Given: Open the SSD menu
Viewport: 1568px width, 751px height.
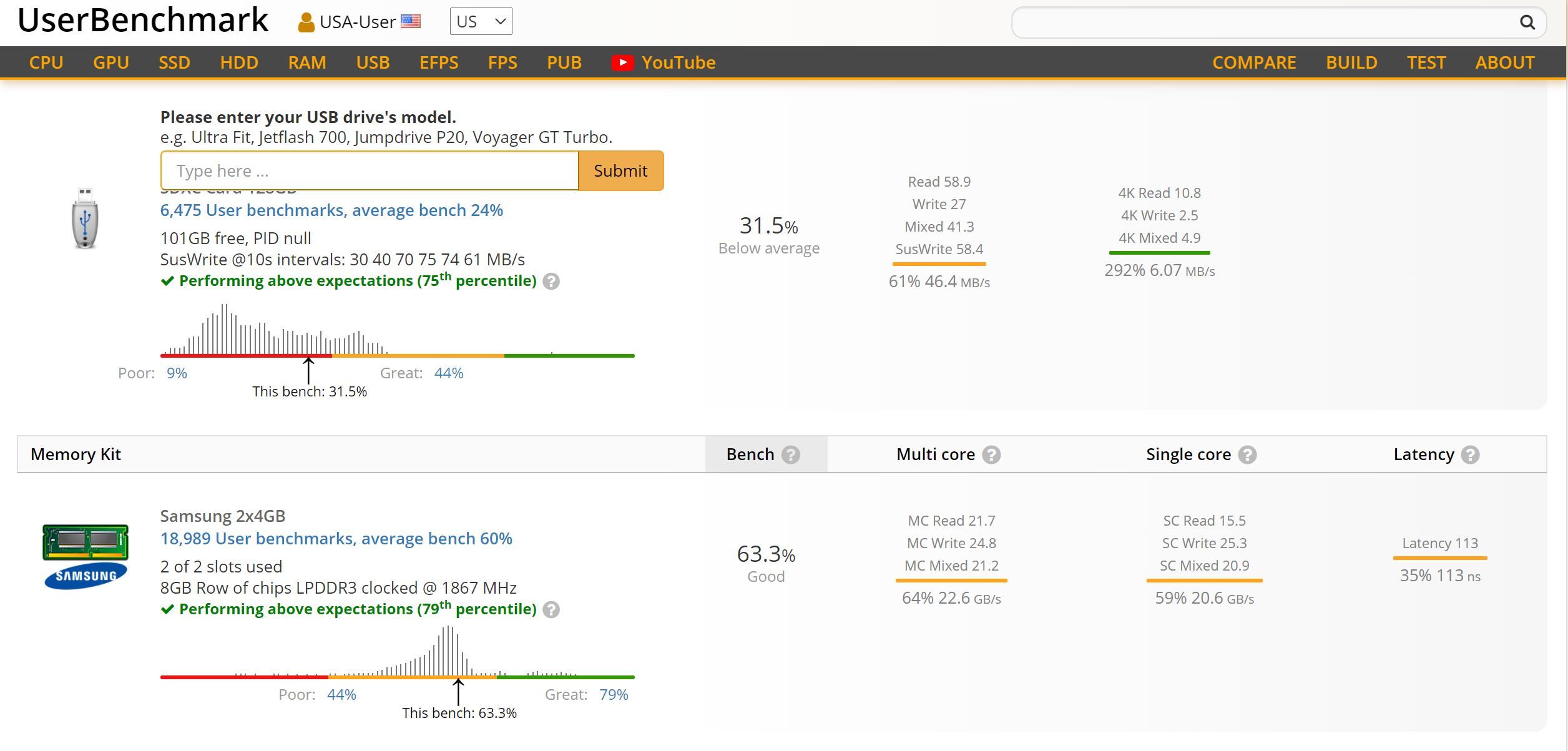Looking at the screenshot, I should [174, 62].
